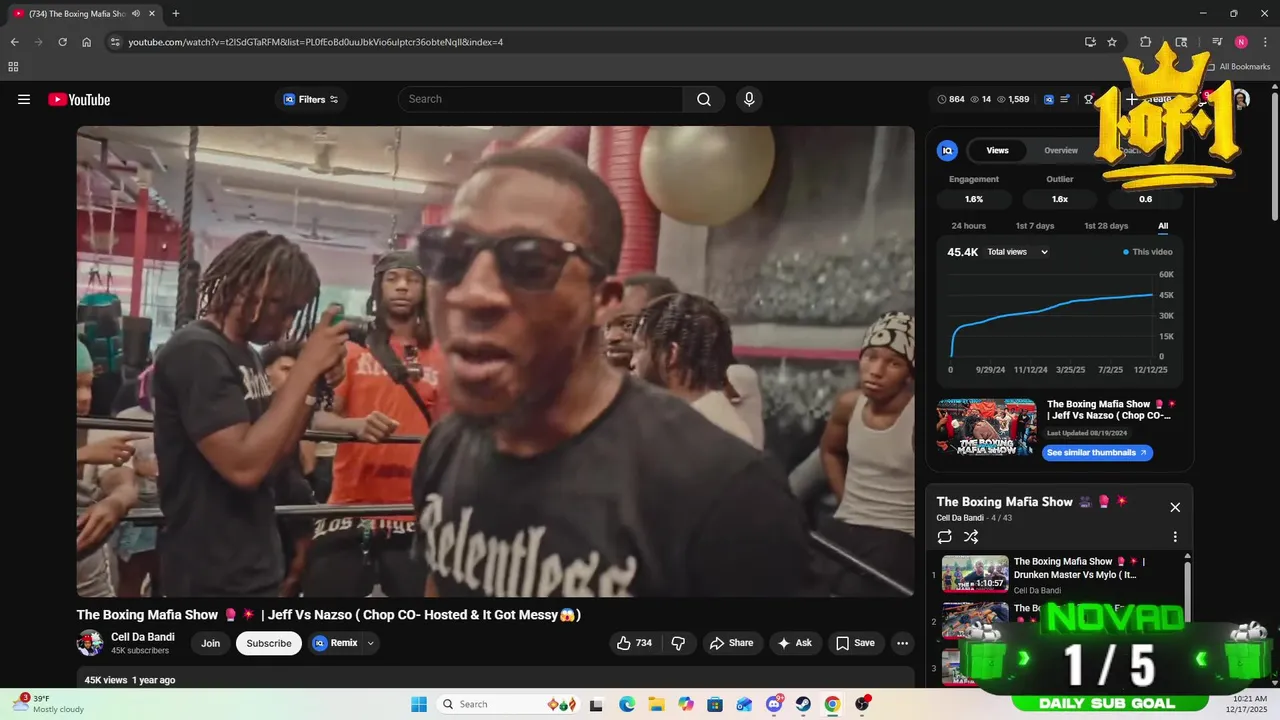Select the 1st 28 days range tab
1280x720 pixels.
tap(1106, 226)
